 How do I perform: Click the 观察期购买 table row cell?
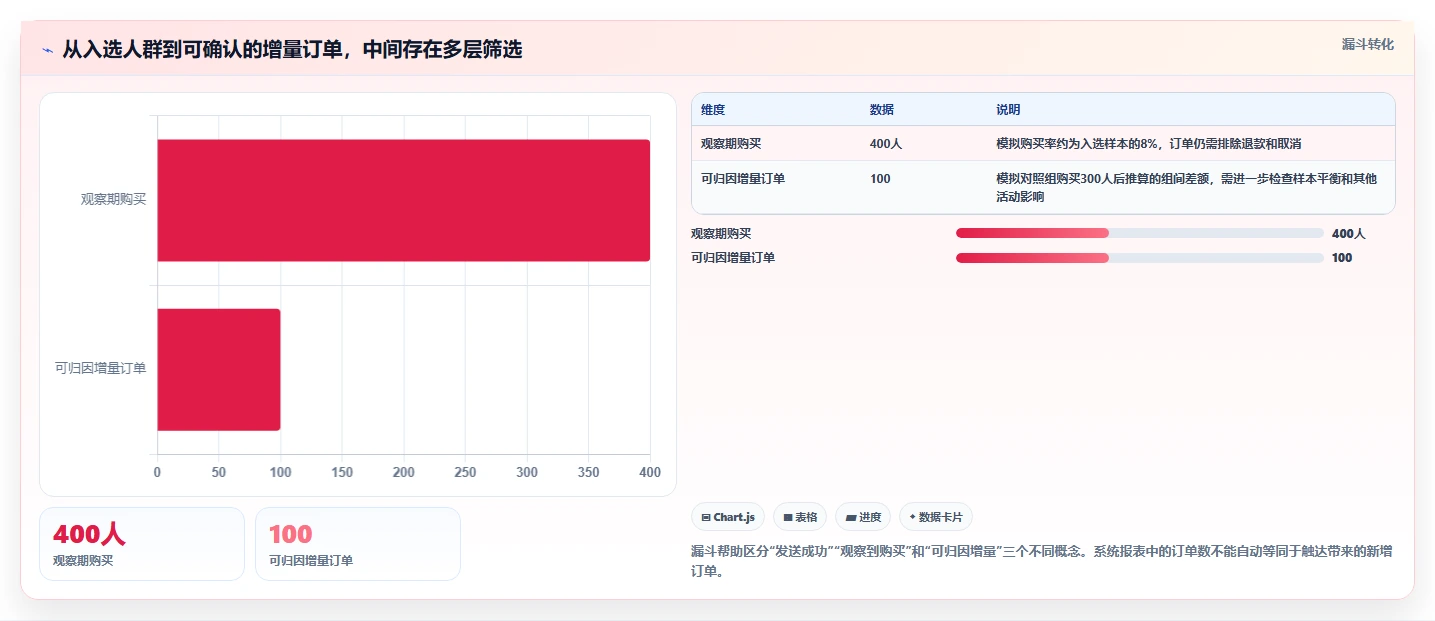(x=731, y=144)
